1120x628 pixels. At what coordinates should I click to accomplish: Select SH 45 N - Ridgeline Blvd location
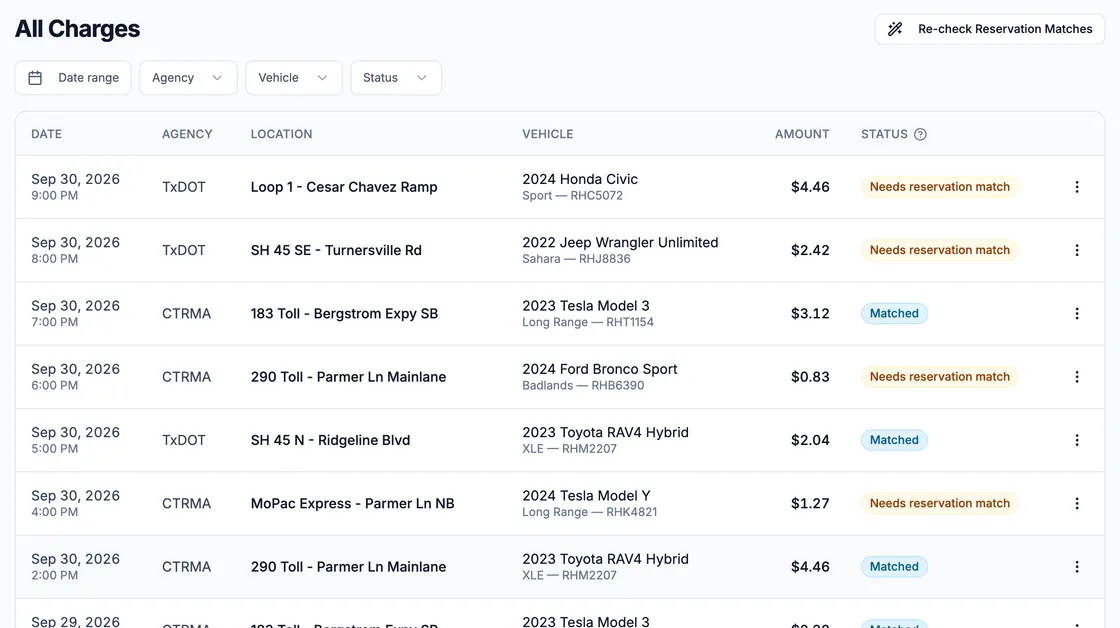tap(330, 440)
